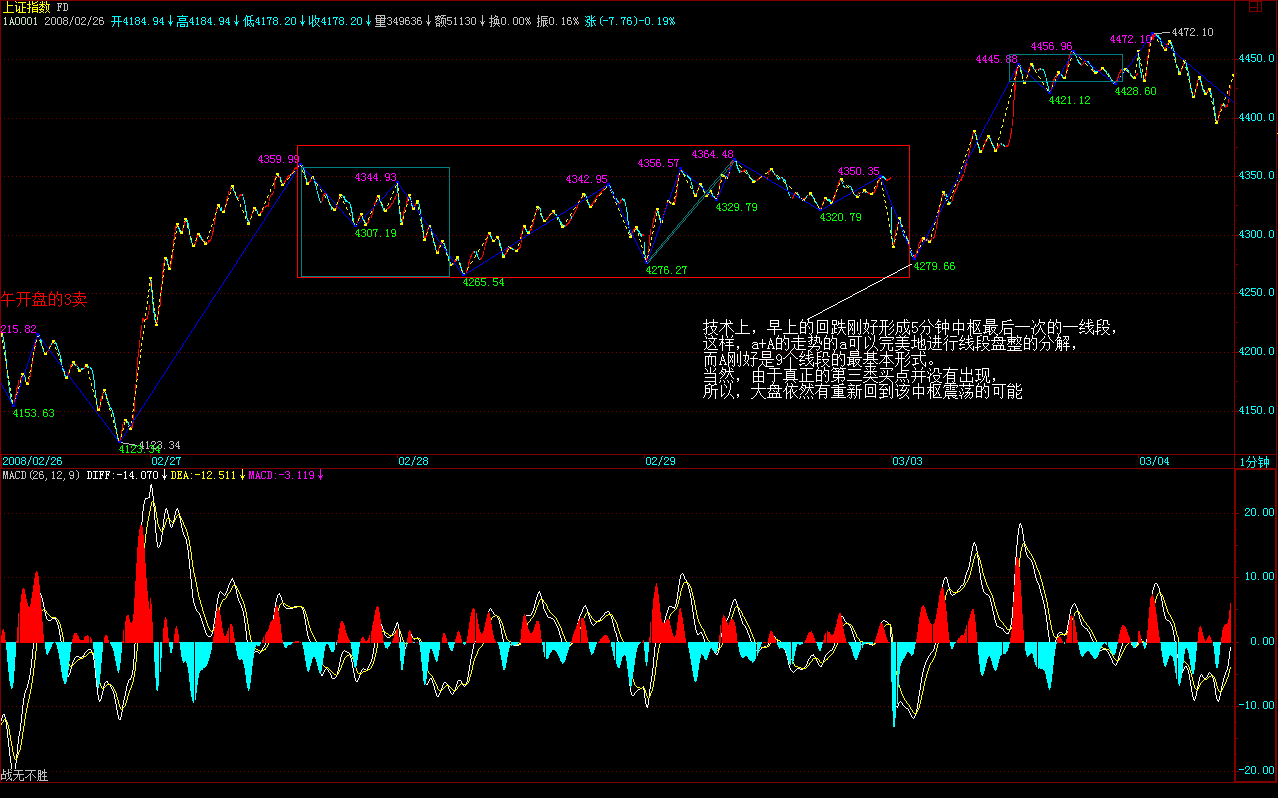
Task: Click the 1A0001 stock code
Action: [20, 21]
